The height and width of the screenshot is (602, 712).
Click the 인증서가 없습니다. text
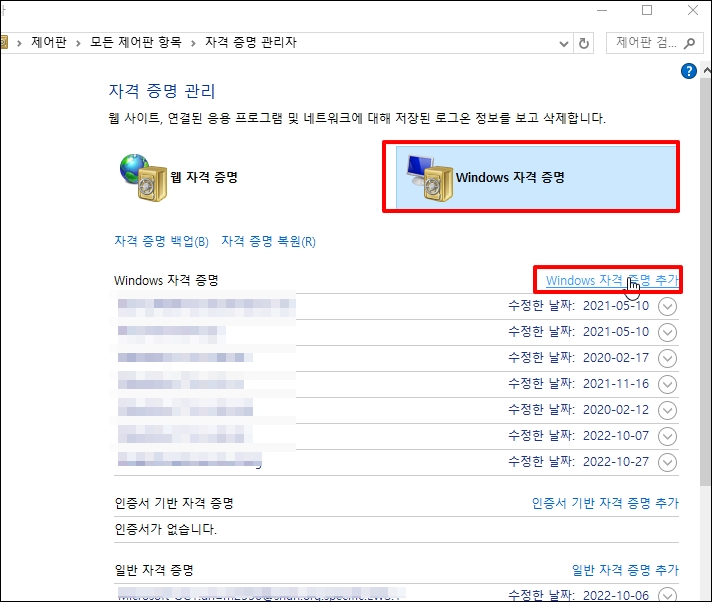(166, 529)
